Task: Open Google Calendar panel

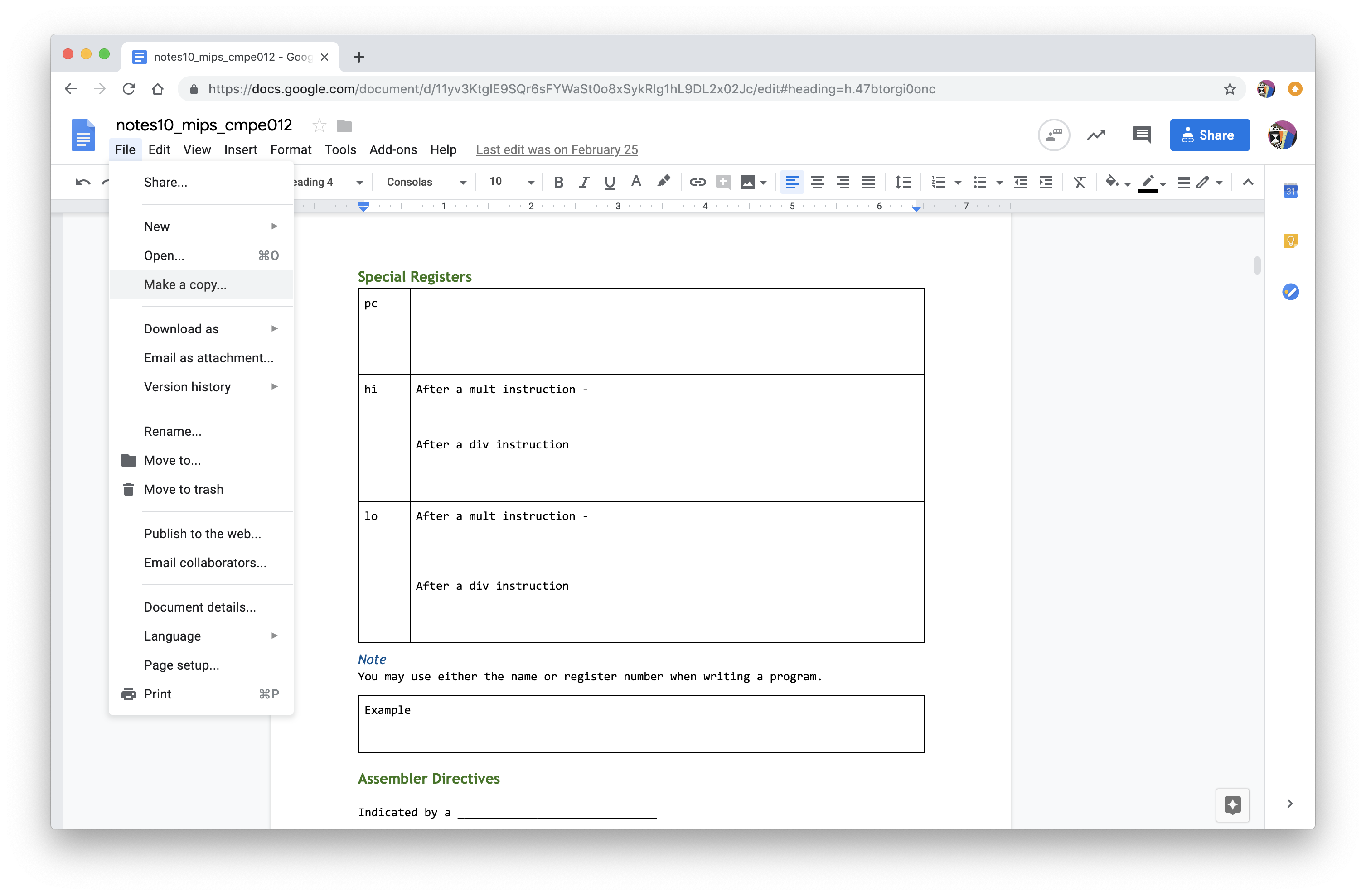Action: tap(1291, 190)
